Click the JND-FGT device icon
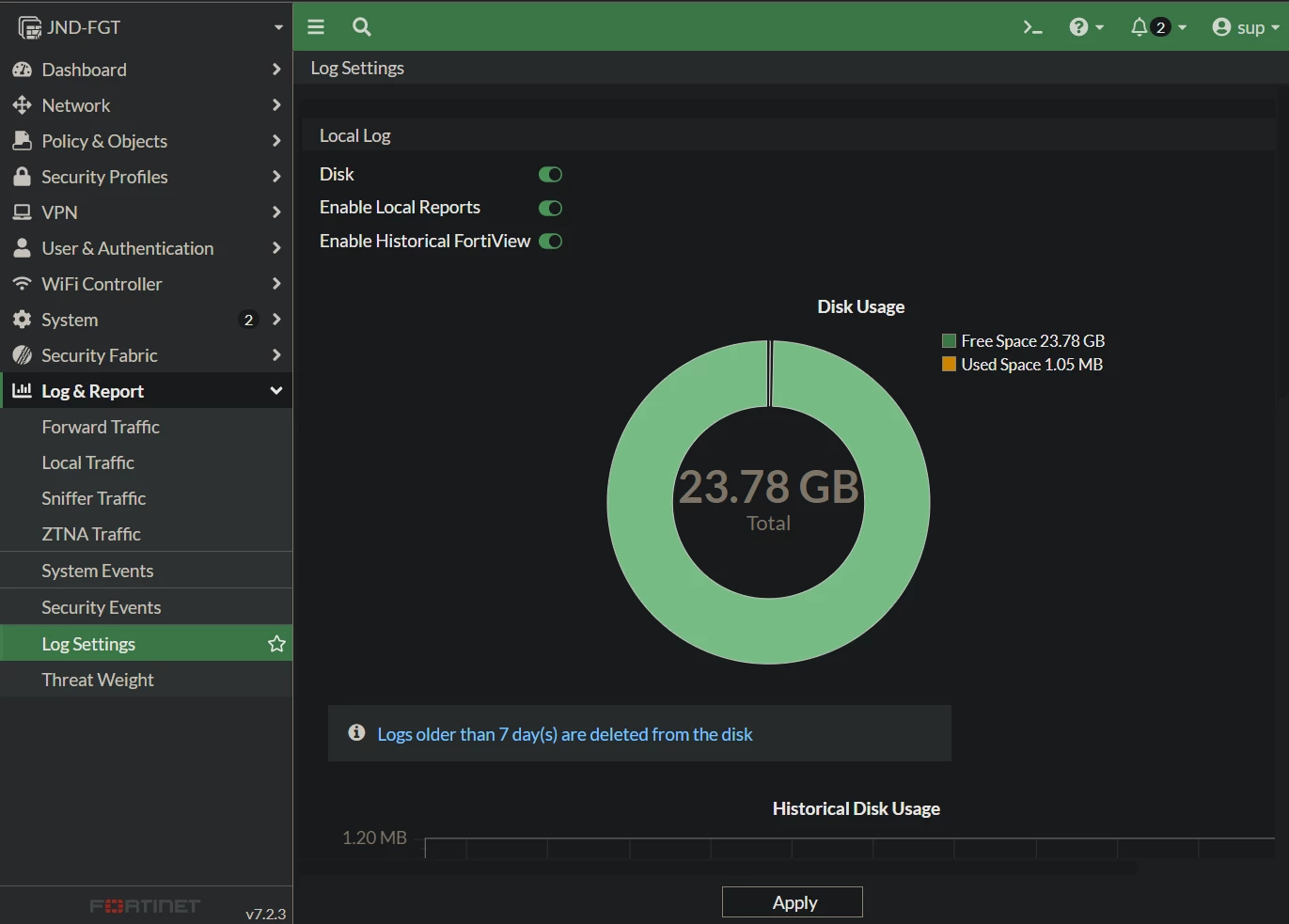This screenshot has width=1289, height=924. click(29, 28)
